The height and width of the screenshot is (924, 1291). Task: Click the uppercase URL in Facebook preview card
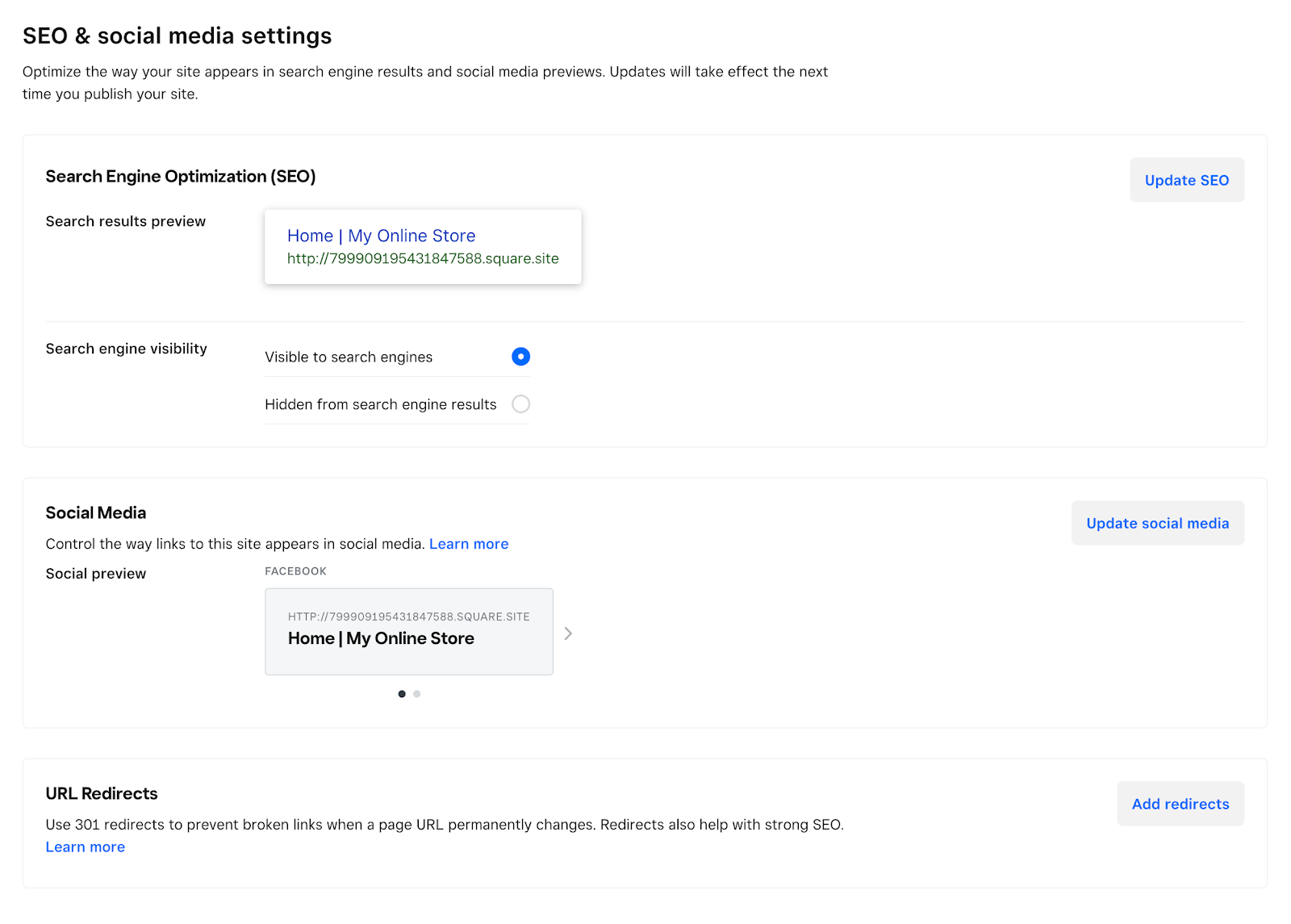pos(408,617)
